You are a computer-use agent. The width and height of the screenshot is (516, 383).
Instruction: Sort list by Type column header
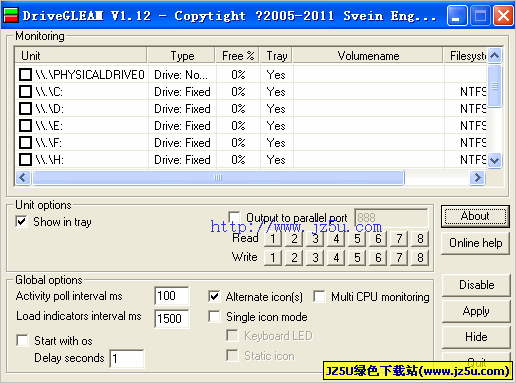[x=182, y=55]
